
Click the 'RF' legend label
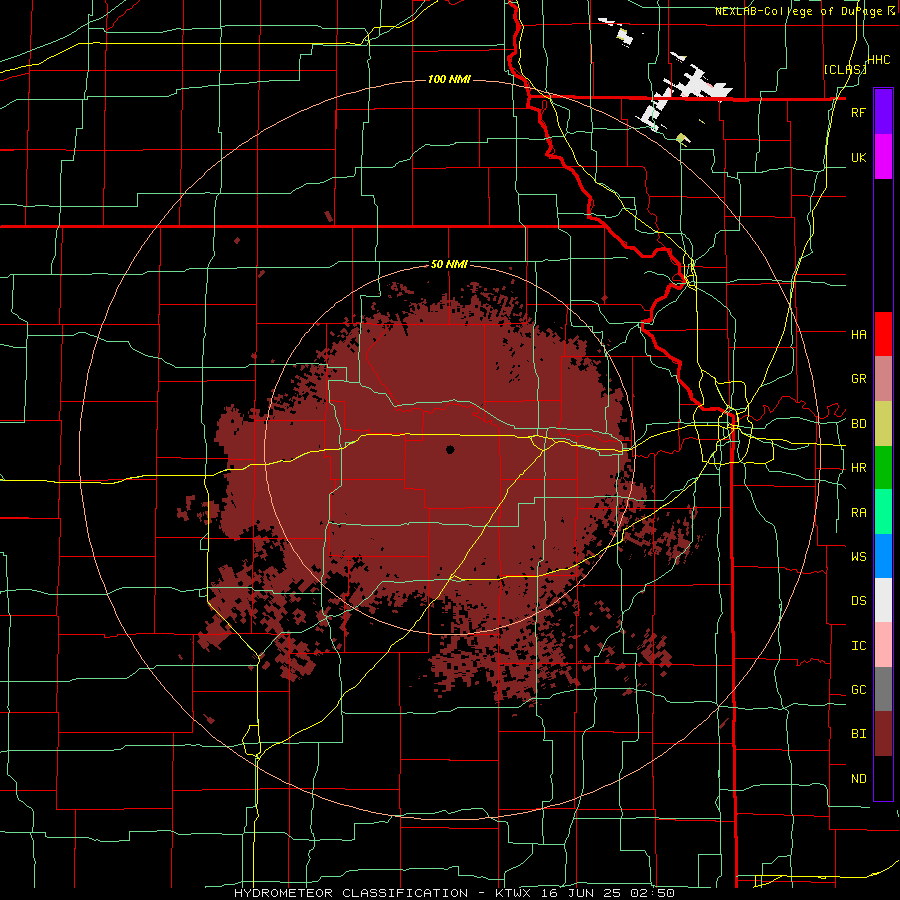click(858, 112)
